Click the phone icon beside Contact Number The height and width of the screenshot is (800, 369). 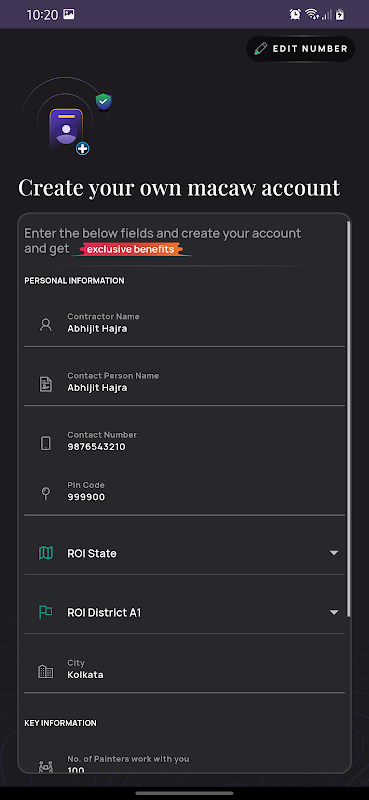[46, 443]
